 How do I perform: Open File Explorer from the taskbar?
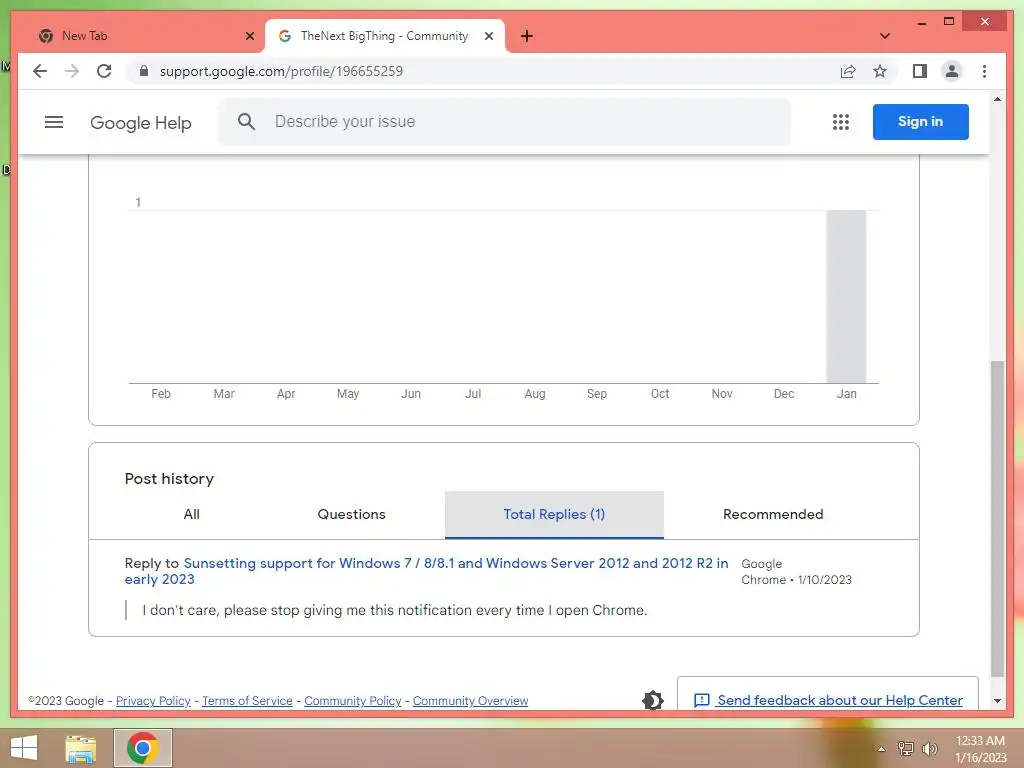click(x=81, y=748)
